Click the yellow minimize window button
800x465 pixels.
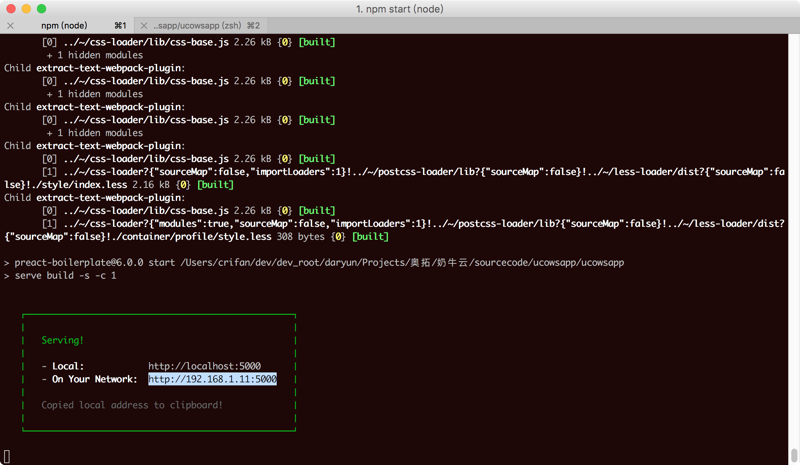pyautogui.click(x=26, y=8)
